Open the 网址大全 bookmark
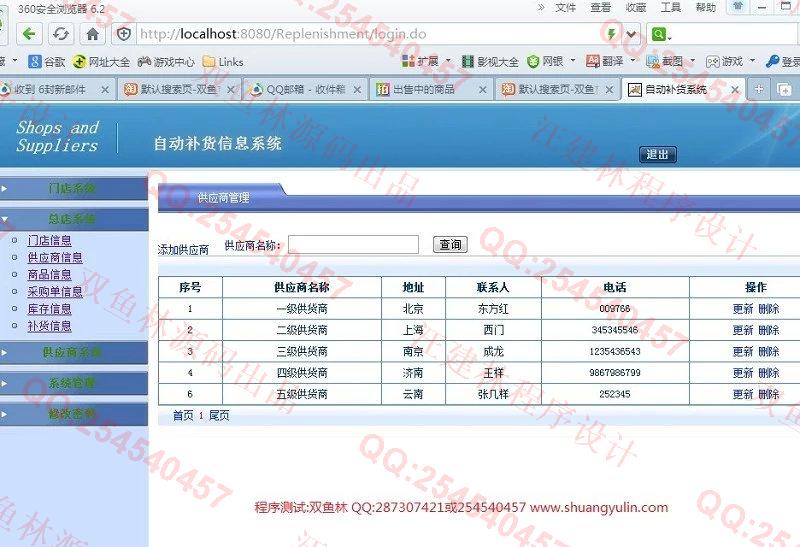Screen dimensions: 800x547 click(x=101, y=62)
